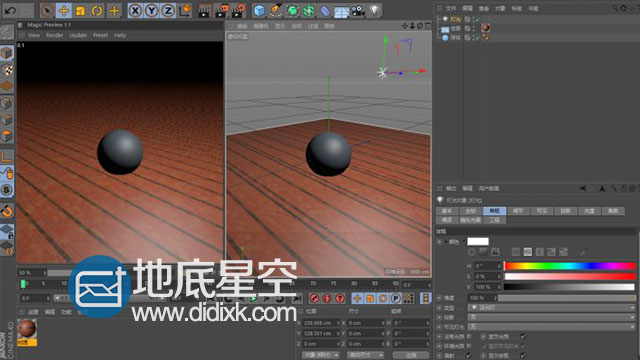Image resolution: width=640 pixels, height=360 pixels.
Task: Select the Rotate tool icon
Action: (97, 11)
